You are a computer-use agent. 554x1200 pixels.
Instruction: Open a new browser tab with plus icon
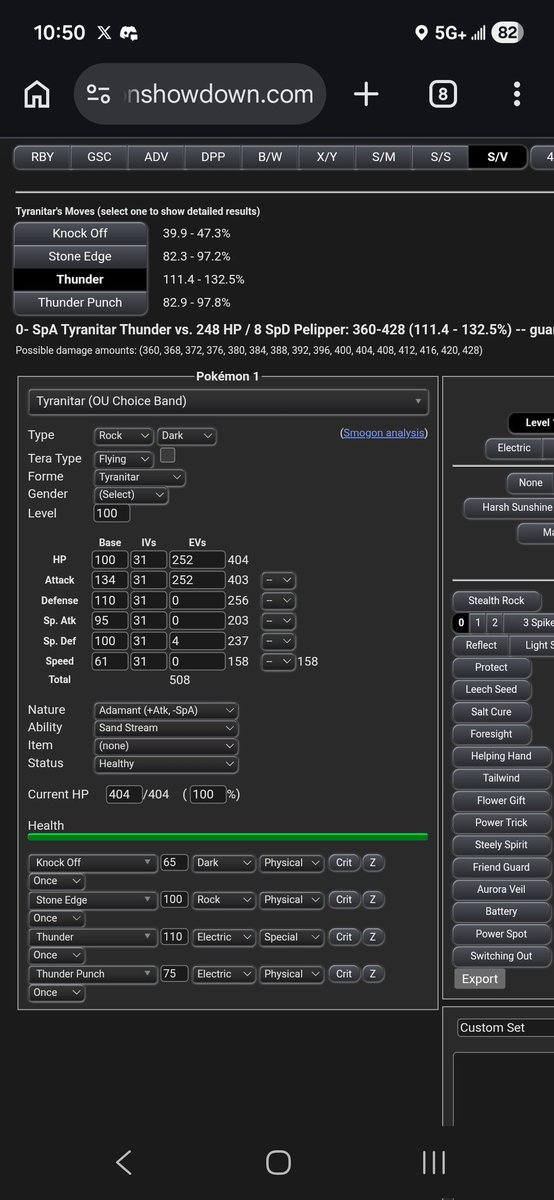pos(366,95)
